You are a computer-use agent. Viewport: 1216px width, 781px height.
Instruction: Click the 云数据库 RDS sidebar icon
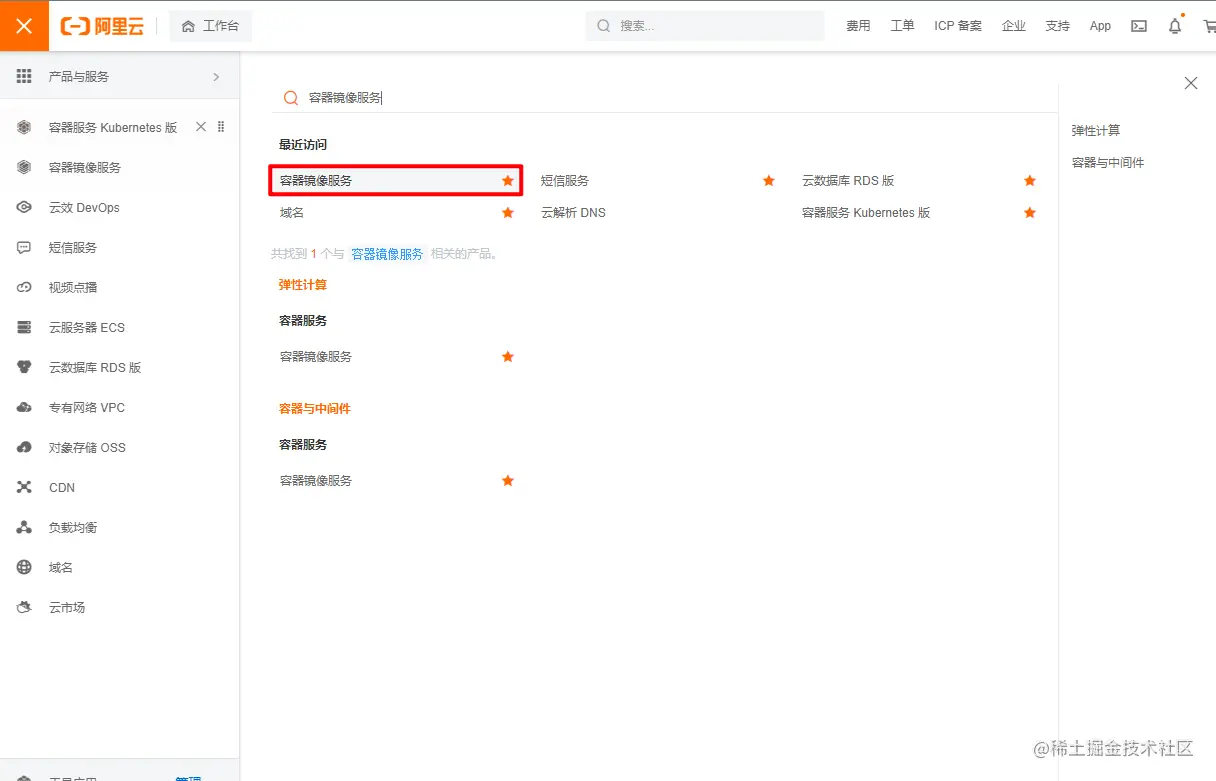pyautogui.click(x=25, y=367)
